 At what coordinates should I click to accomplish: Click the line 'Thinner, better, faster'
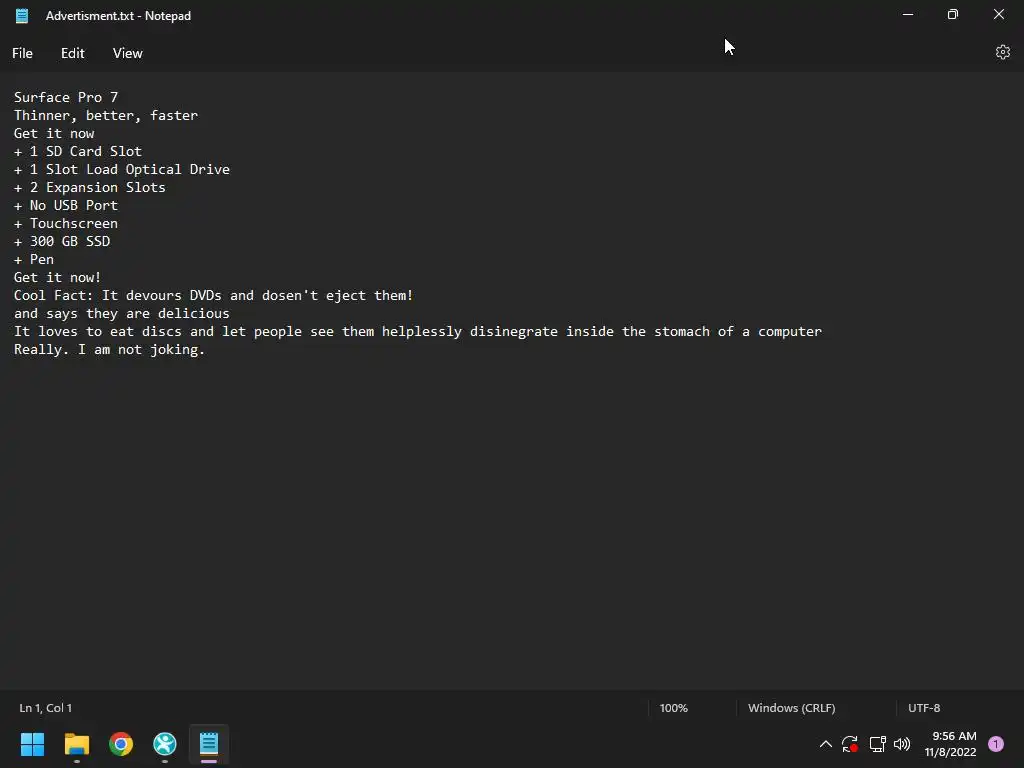[x=106, y=116]
